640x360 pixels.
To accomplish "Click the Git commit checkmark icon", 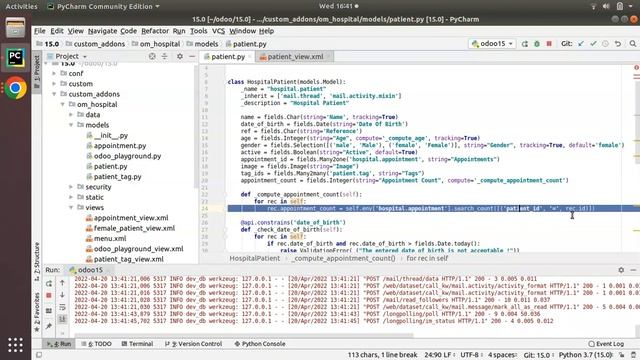I will [x=593, y=44].
